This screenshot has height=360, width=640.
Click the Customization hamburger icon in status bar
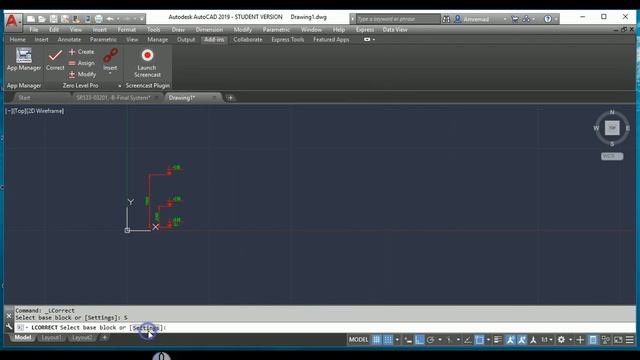(x=630, y=340)
